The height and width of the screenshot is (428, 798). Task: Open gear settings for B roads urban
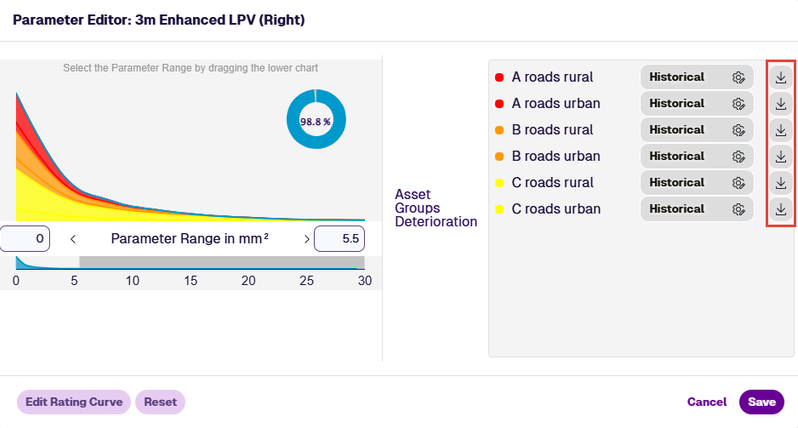[738, 156]
